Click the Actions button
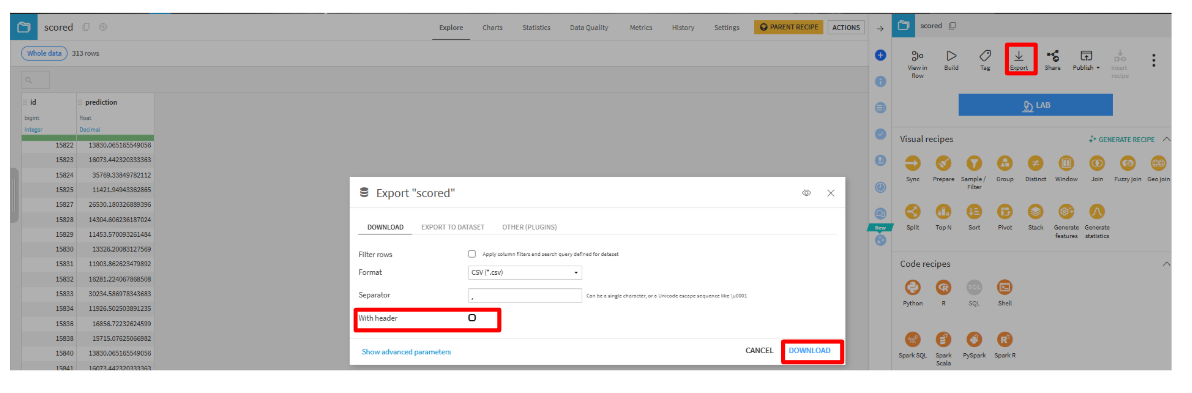Image resolution: width=1192 pixels, height=393 pixels. click(x=845, y=27)
